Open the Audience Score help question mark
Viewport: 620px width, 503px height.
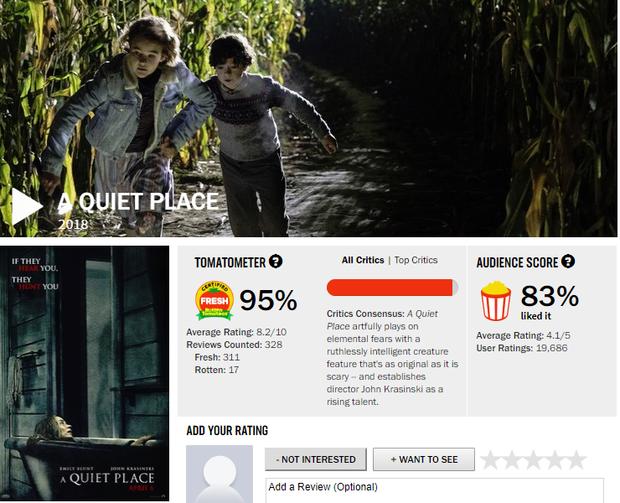(x=568, y=261)
